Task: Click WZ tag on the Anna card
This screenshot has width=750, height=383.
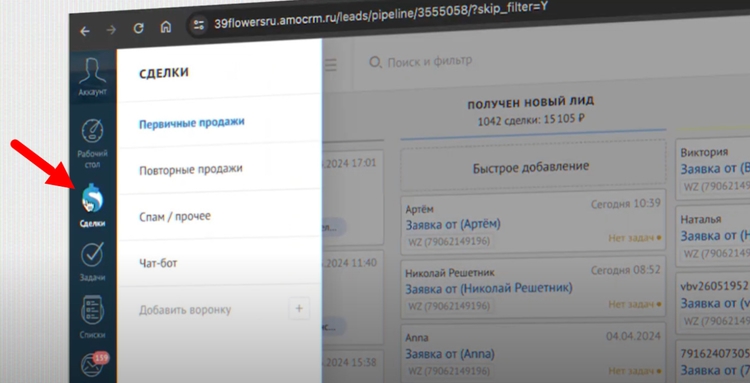Action: (449, 371)
